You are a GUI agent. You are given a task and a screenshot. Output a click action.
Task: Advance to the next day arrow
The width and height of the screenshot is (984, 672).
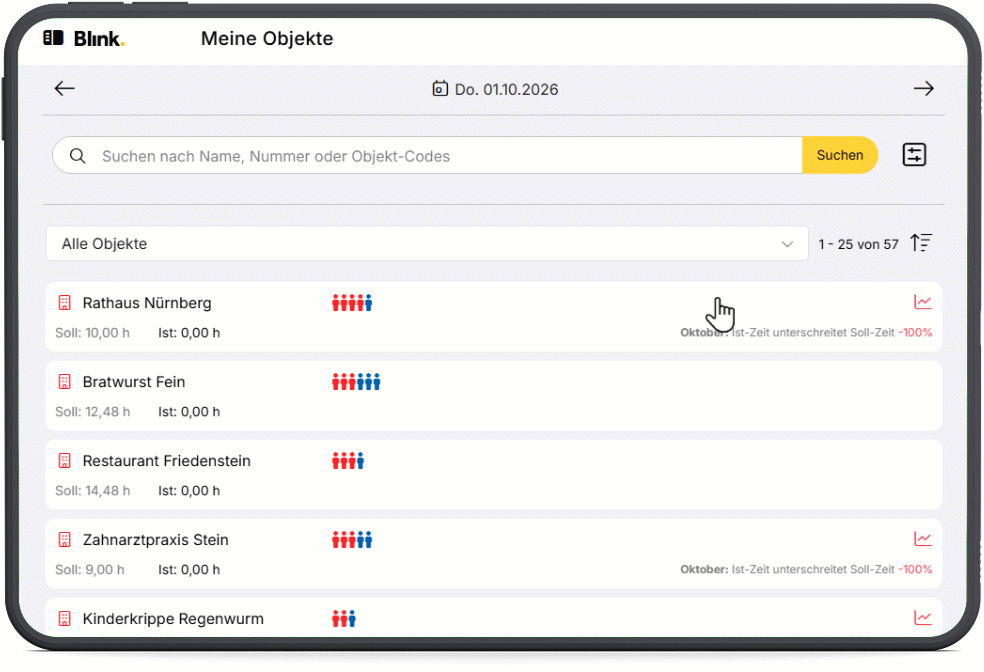pos(923,88)
